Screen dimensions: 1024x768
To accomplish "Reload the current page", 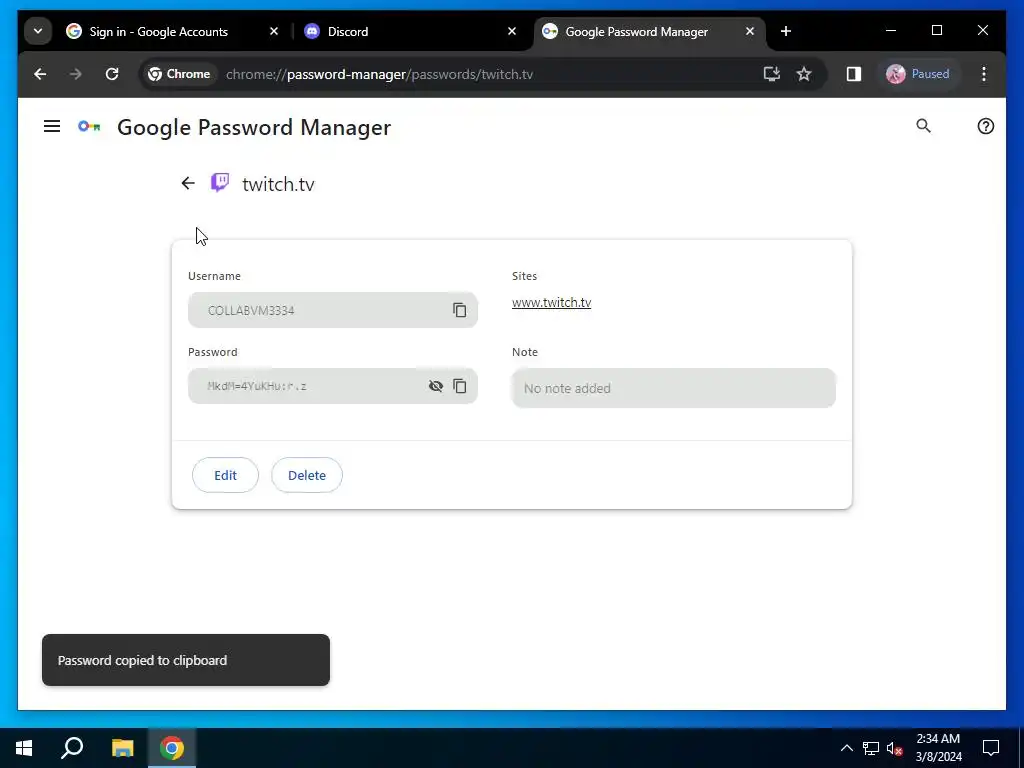I will [x=112, y=74].
